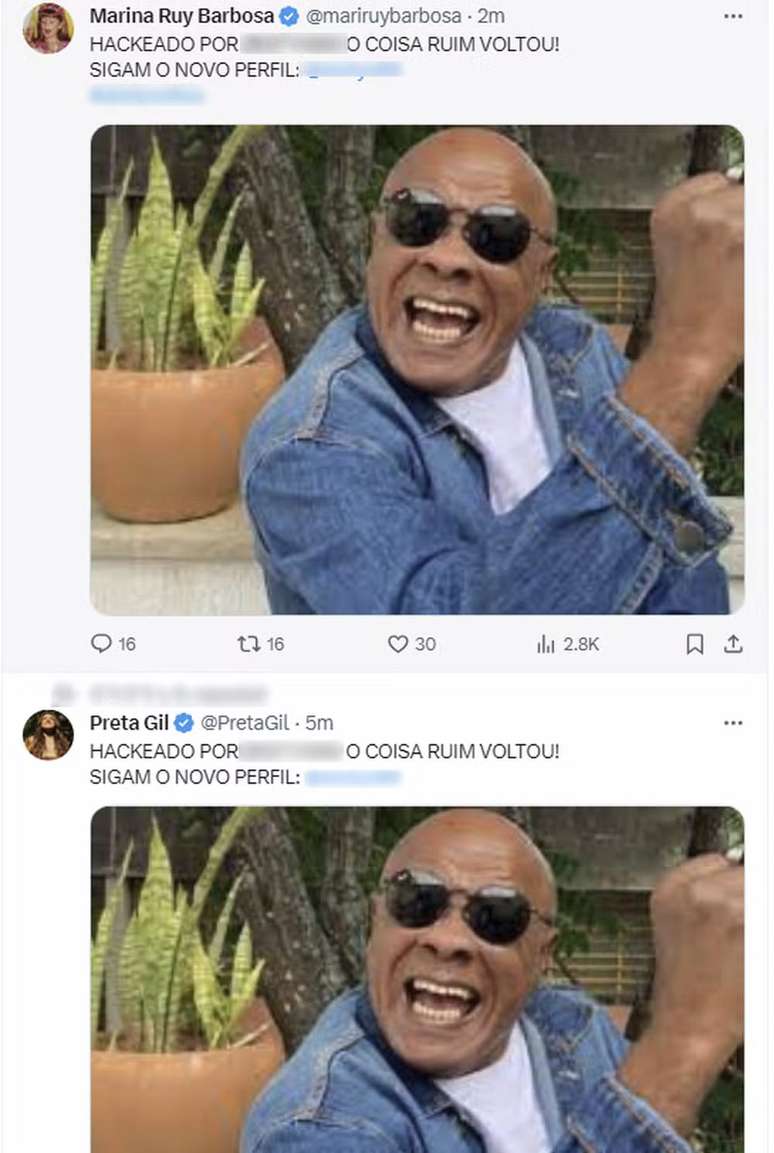Open the tweet via the 2m timestamp
The width and height of the screenshot is (774, 1153).
[x=491, y=16]
